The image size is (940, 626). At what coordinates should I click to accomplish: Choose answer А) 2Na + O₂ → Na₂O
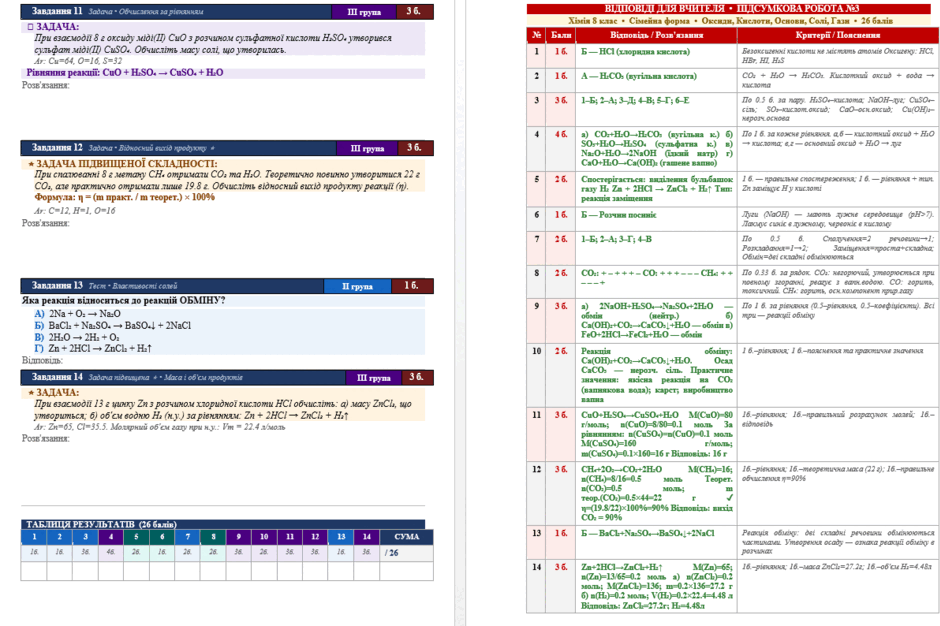point(77,314)
